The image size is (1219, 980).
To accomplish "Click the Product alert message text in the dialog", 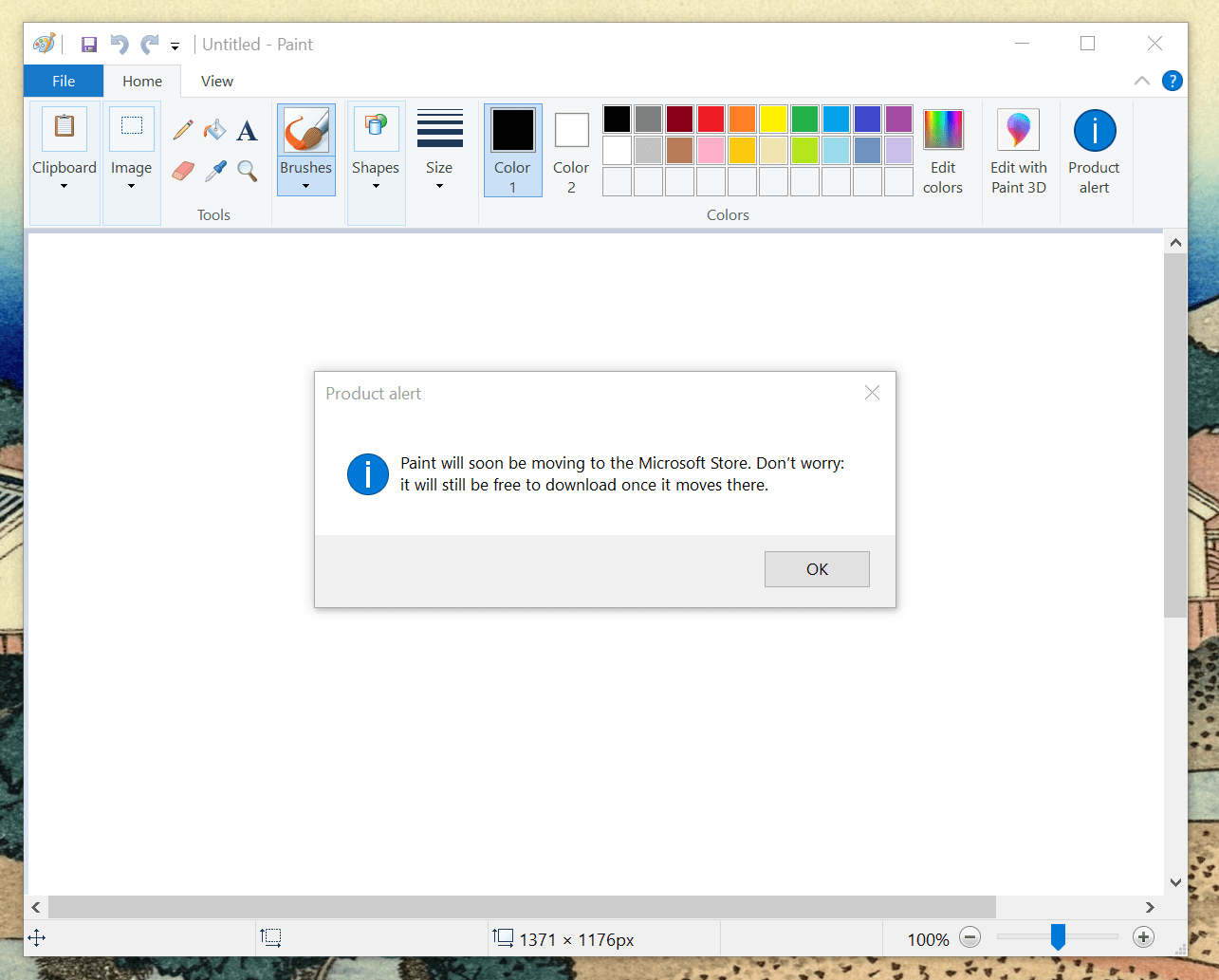I will (622, 474).
